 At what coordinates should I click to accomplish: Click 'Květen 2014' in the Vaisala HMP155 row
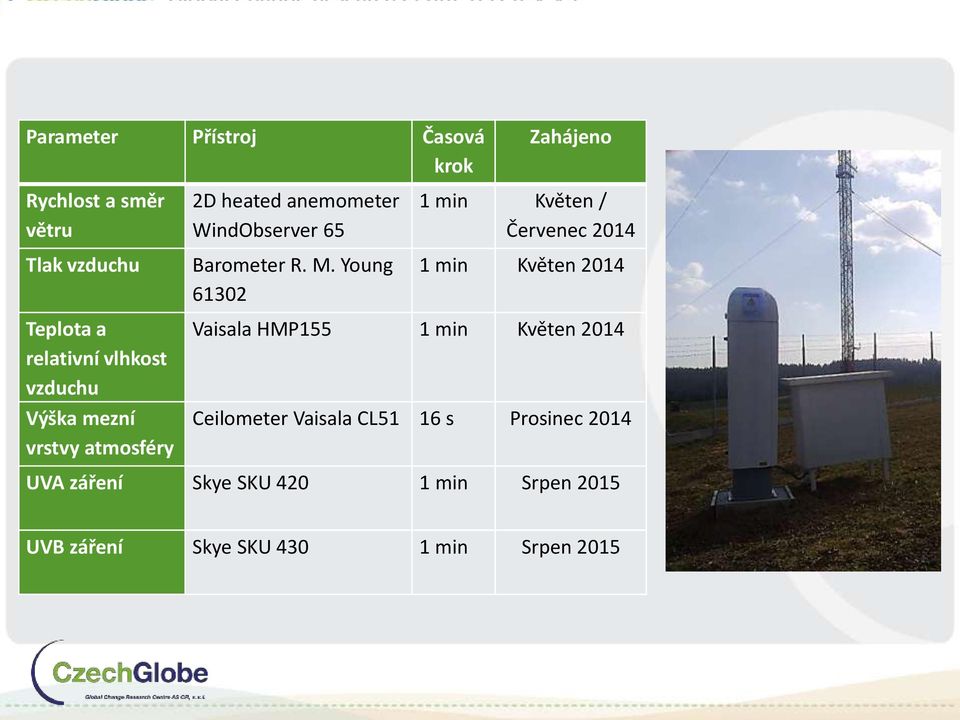[571, 357]
